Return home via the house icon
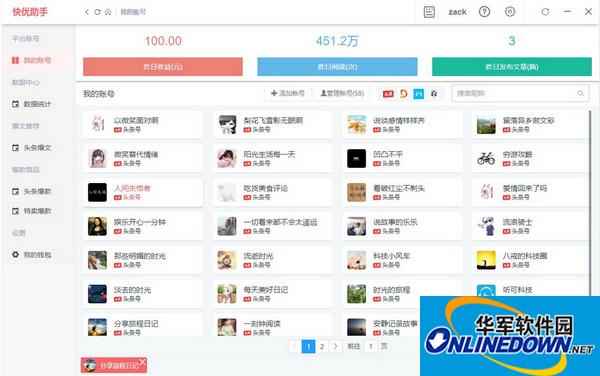Image resolution: width=600 pixels, height=376 pixels. coord(108,12)
